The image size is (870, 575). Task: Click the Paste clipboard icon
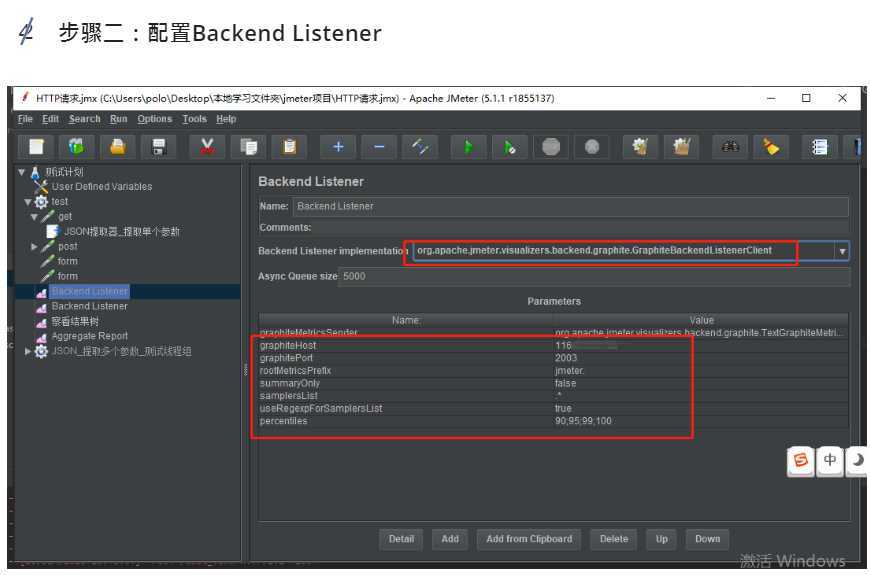pos(289,147)
